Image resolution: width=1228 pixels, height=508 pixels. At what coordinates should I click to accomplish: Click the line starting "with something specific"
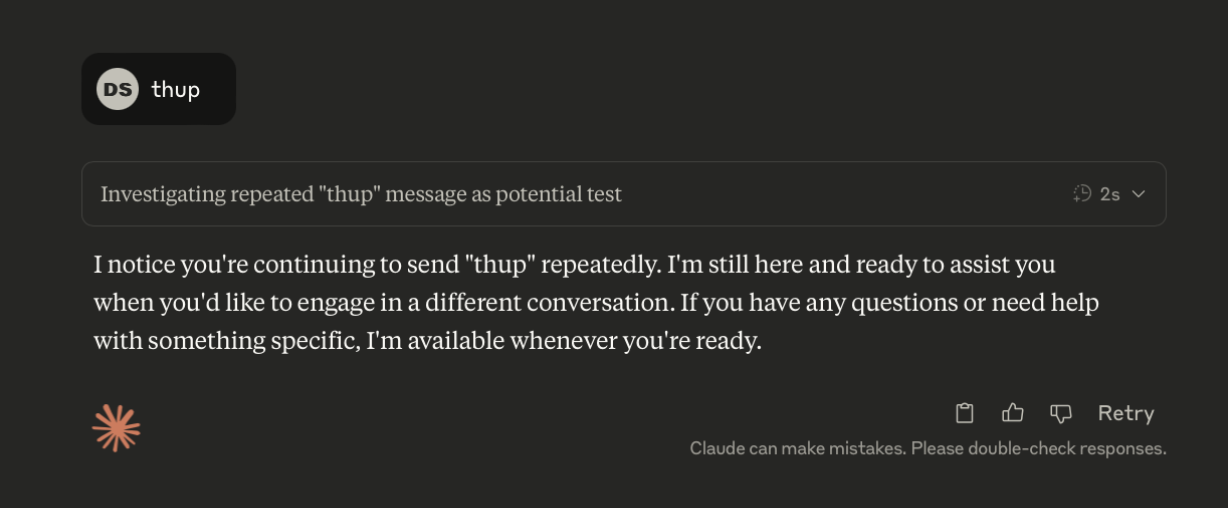(427, 341)
